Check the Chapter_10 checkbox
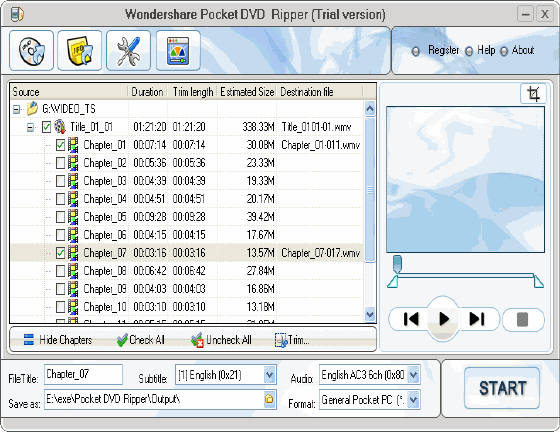 (60, 307)
